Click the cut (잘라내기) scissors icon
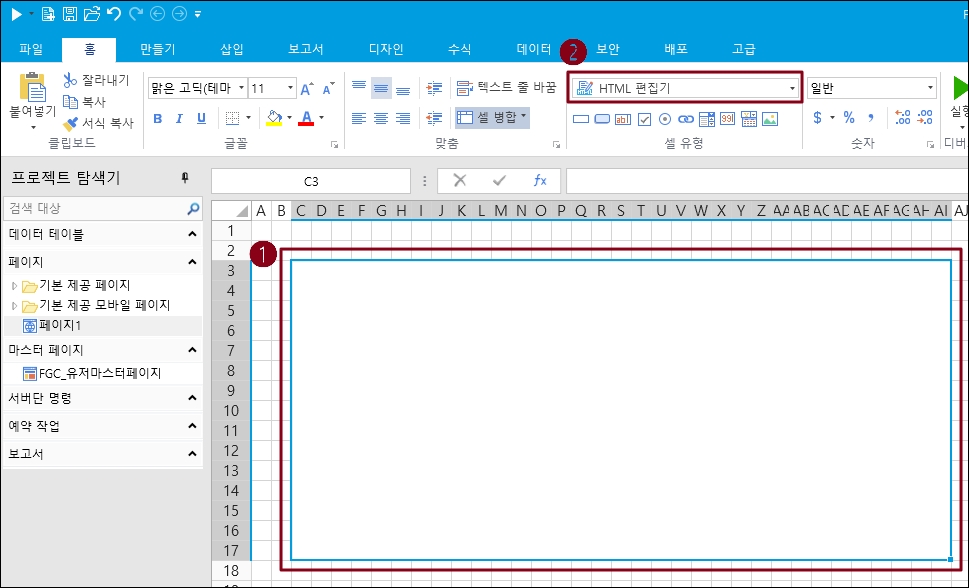The height and width of the screenshot is (588, 969). coord(70,80)
